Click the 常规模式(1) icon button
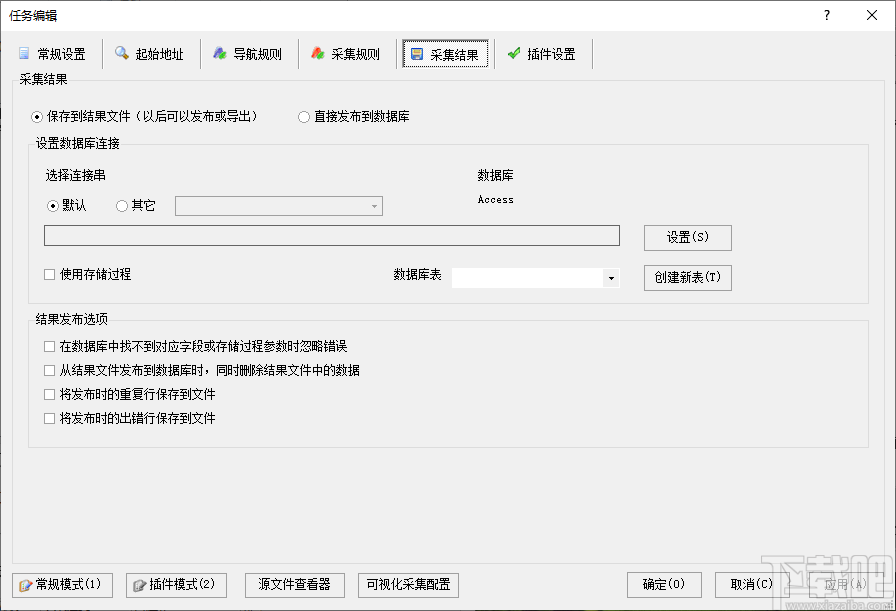 [x=23, y=585]
